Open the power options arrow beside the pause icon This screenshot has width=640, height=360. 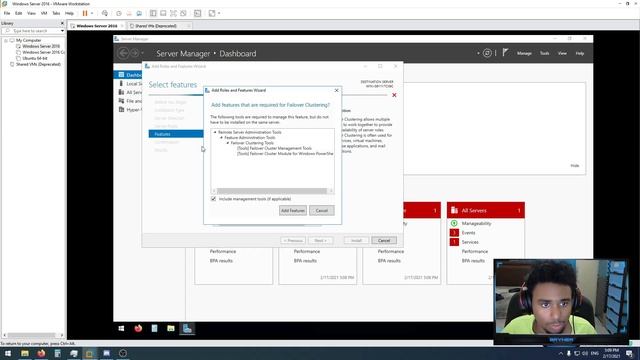(x=92, y=13)
